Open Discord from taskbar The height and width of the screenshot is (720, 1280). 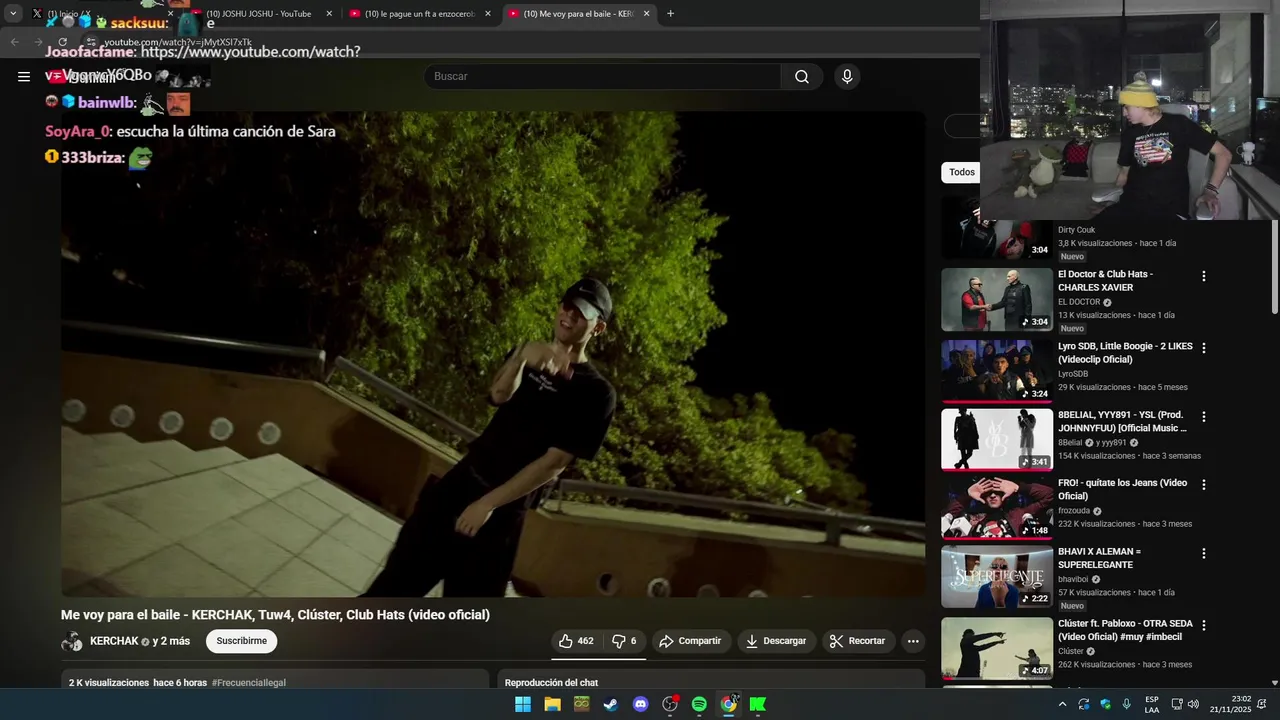click(x=641, y=704)
